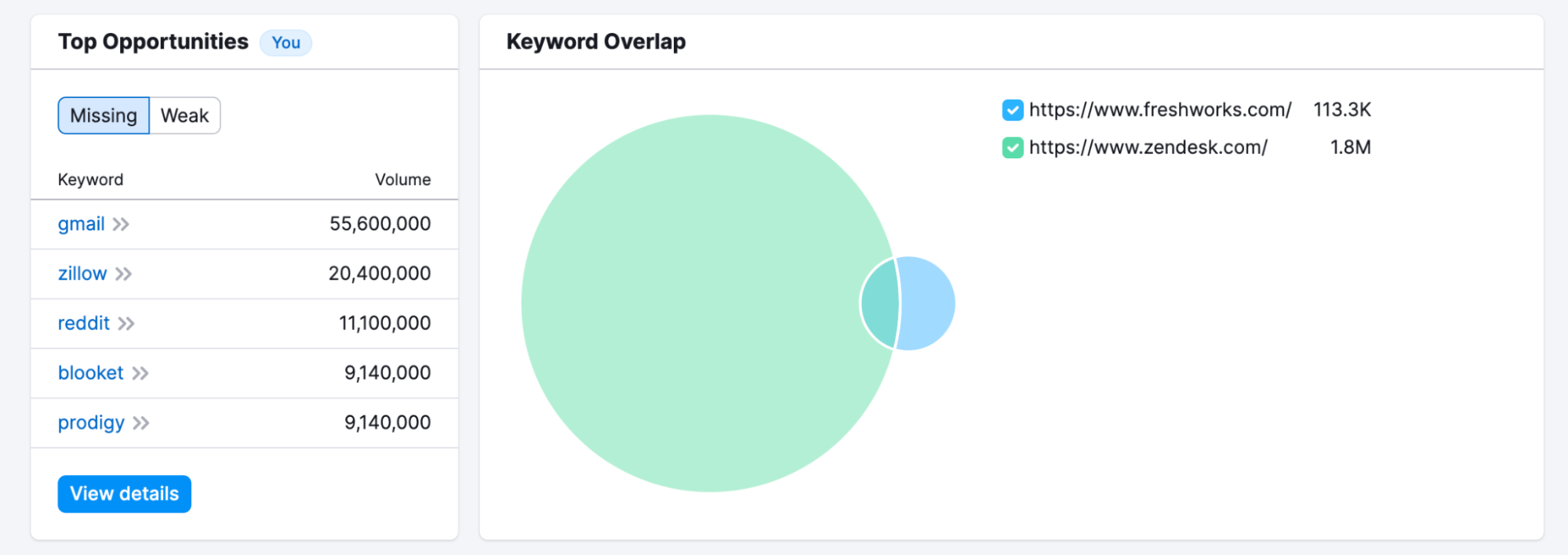This screenshot has height=555, width=1568.
Task: Open the reddit keyword link
Action: tap(84, 323)
